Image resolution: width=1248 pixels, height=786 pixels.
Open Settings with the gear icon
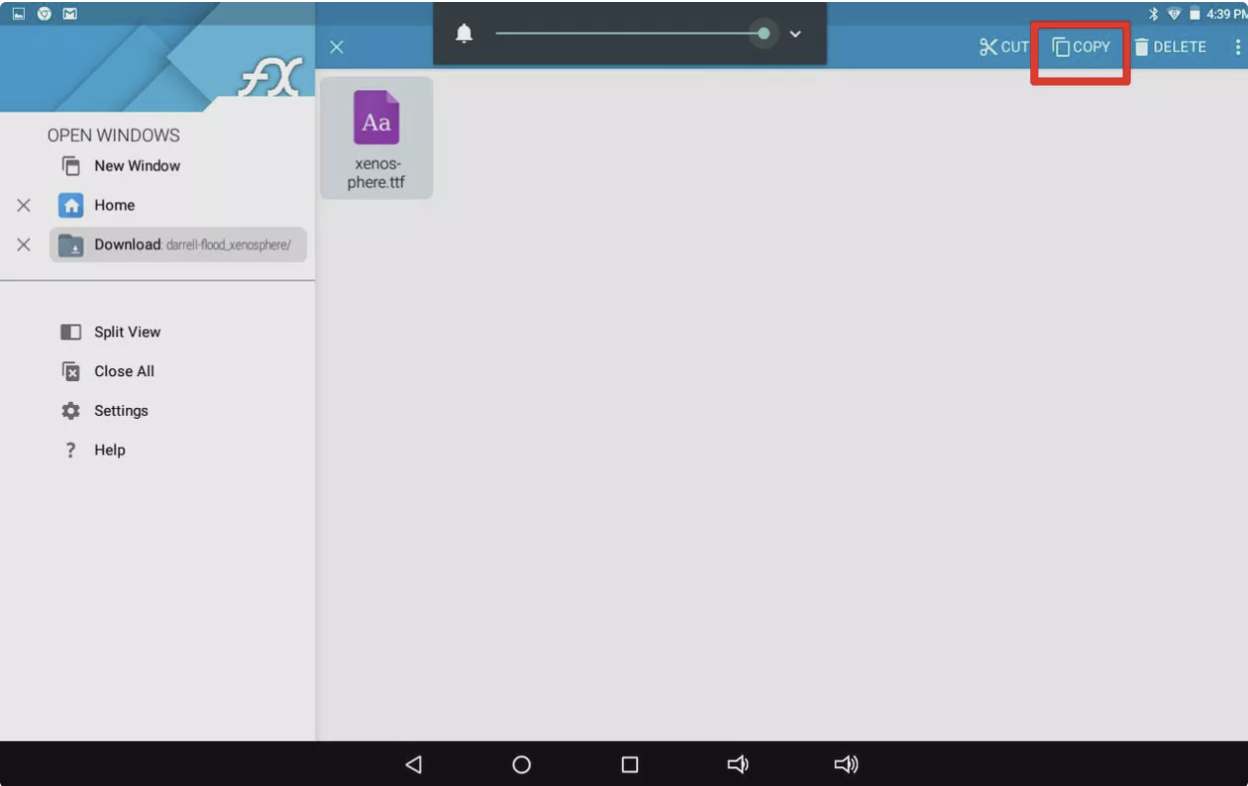[71, 411]
